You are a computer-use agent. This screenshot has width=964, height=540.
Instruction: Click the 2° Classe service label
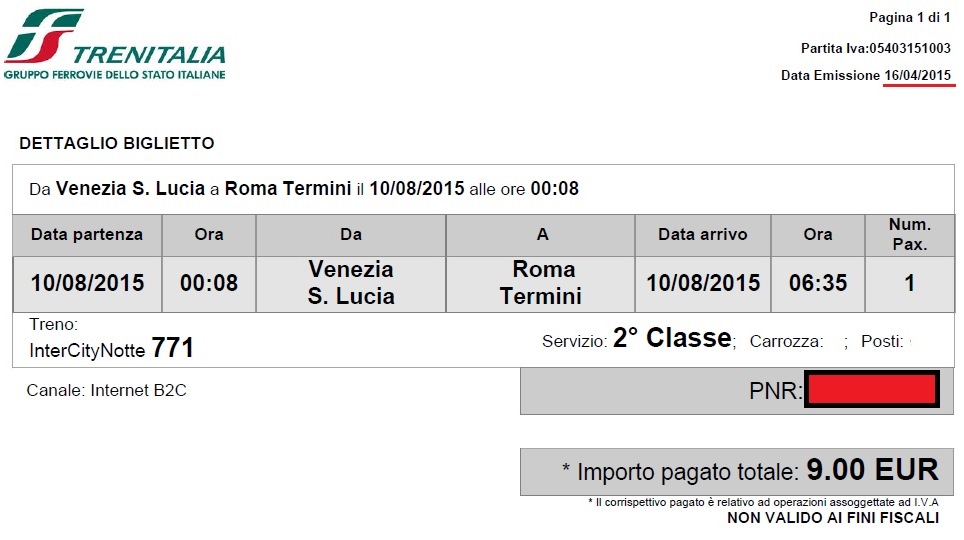672,338
